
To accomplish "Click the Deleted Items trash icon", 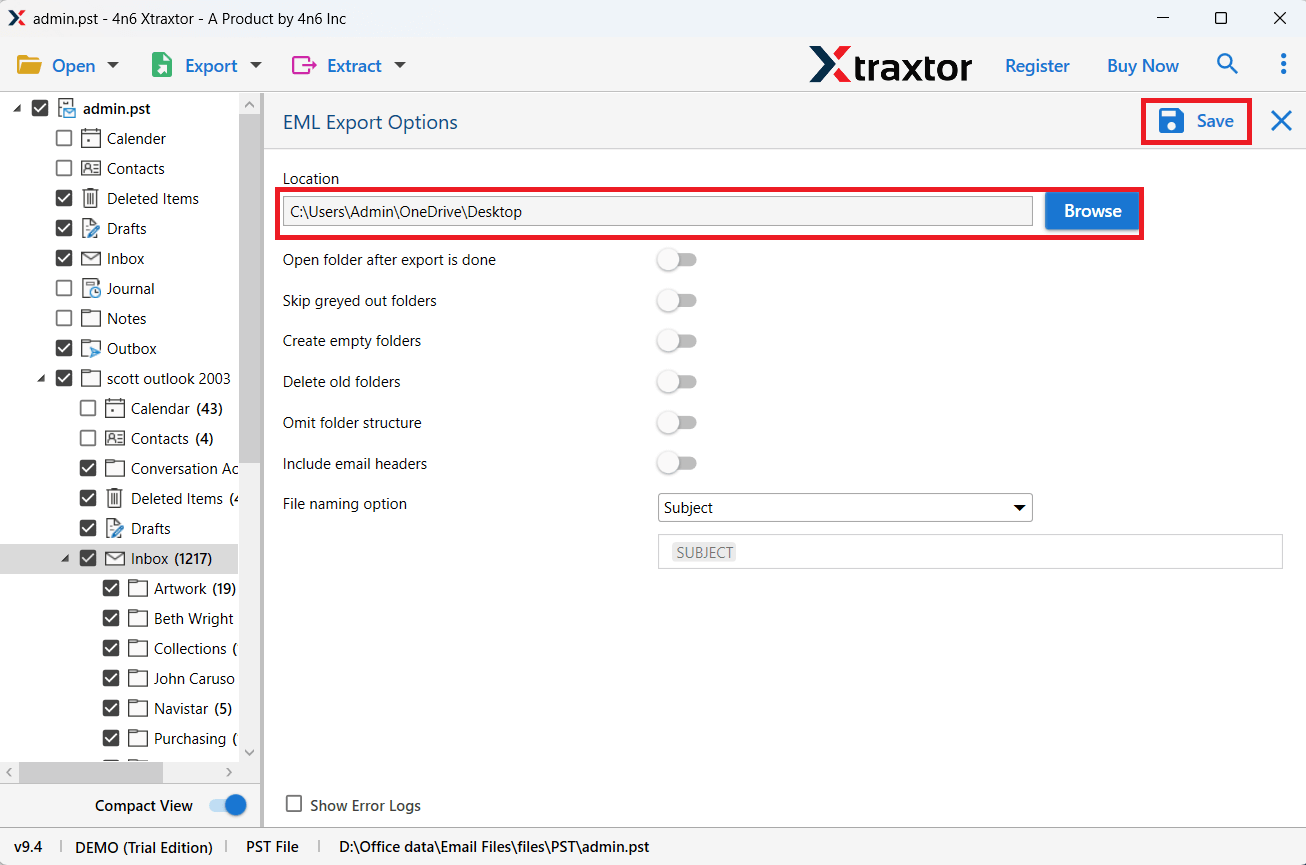I will (x=91, y=199).
